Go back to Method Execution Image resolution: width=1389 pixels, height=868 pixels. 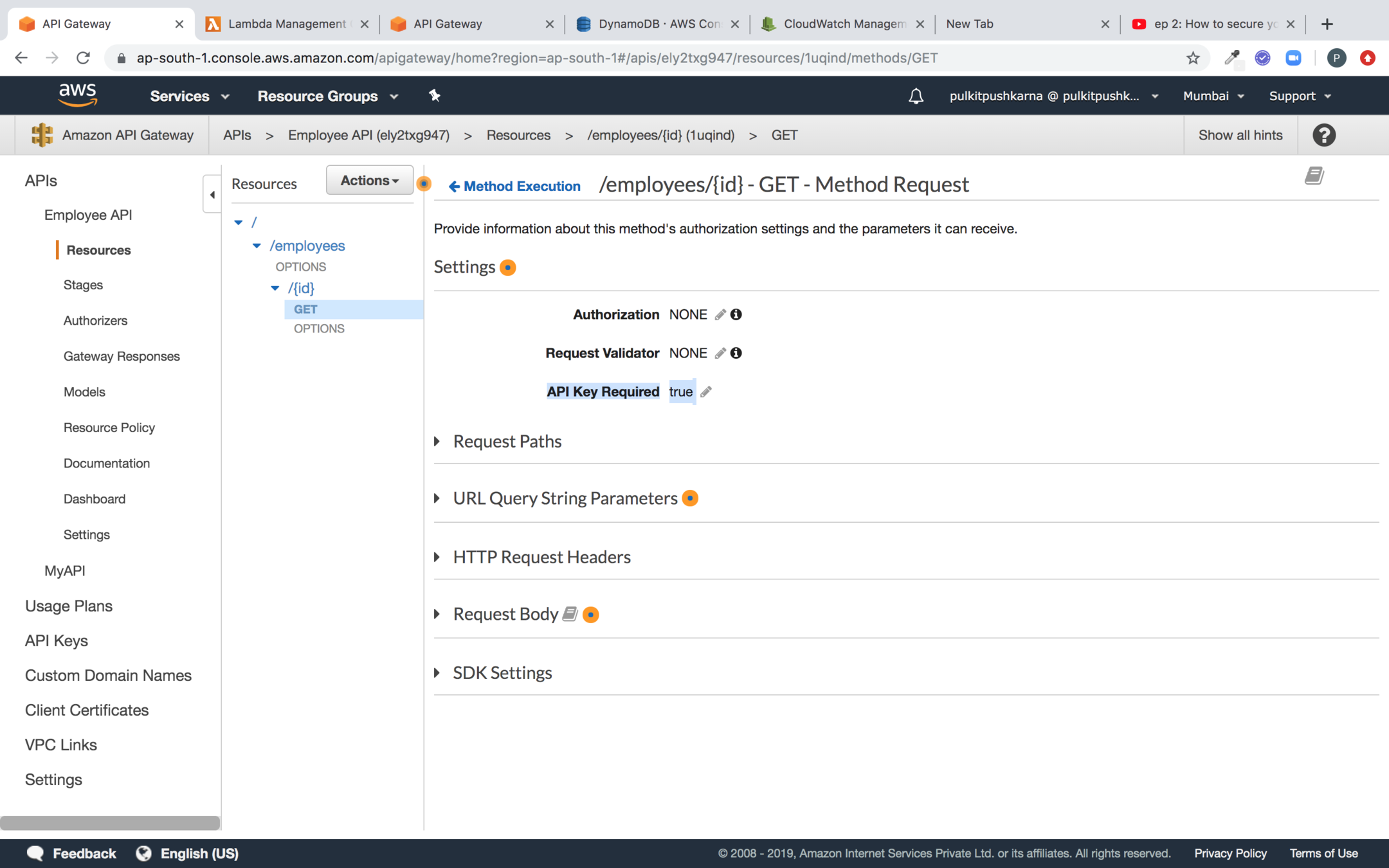click(x=514, y=186)
